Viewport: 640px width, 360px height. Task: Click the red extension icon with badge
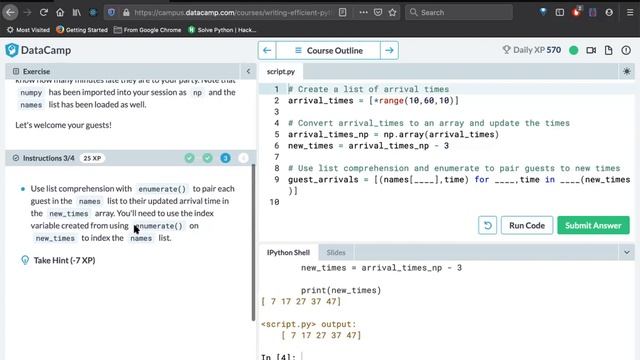(x=576, y=12)
